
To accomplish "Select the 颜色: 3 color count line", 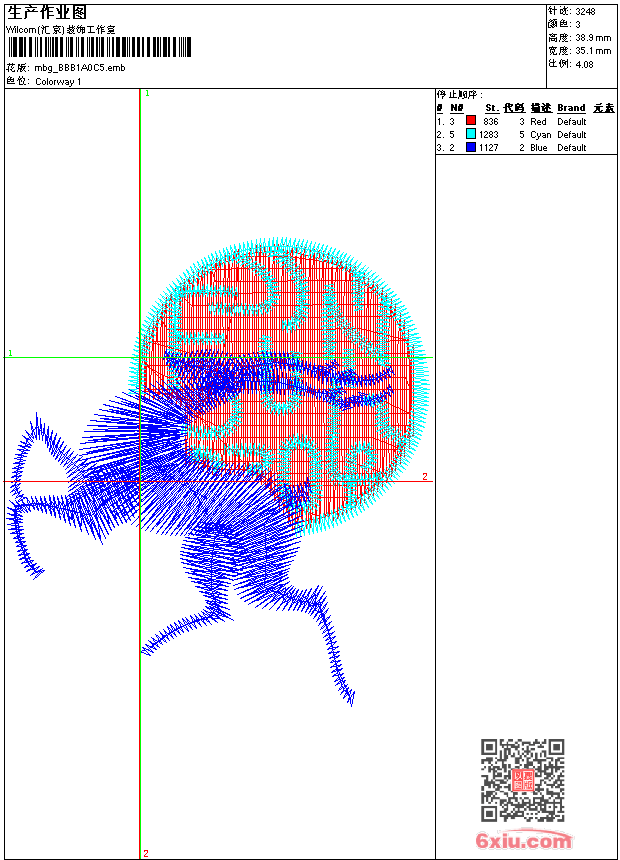I will tap(564, 24).
